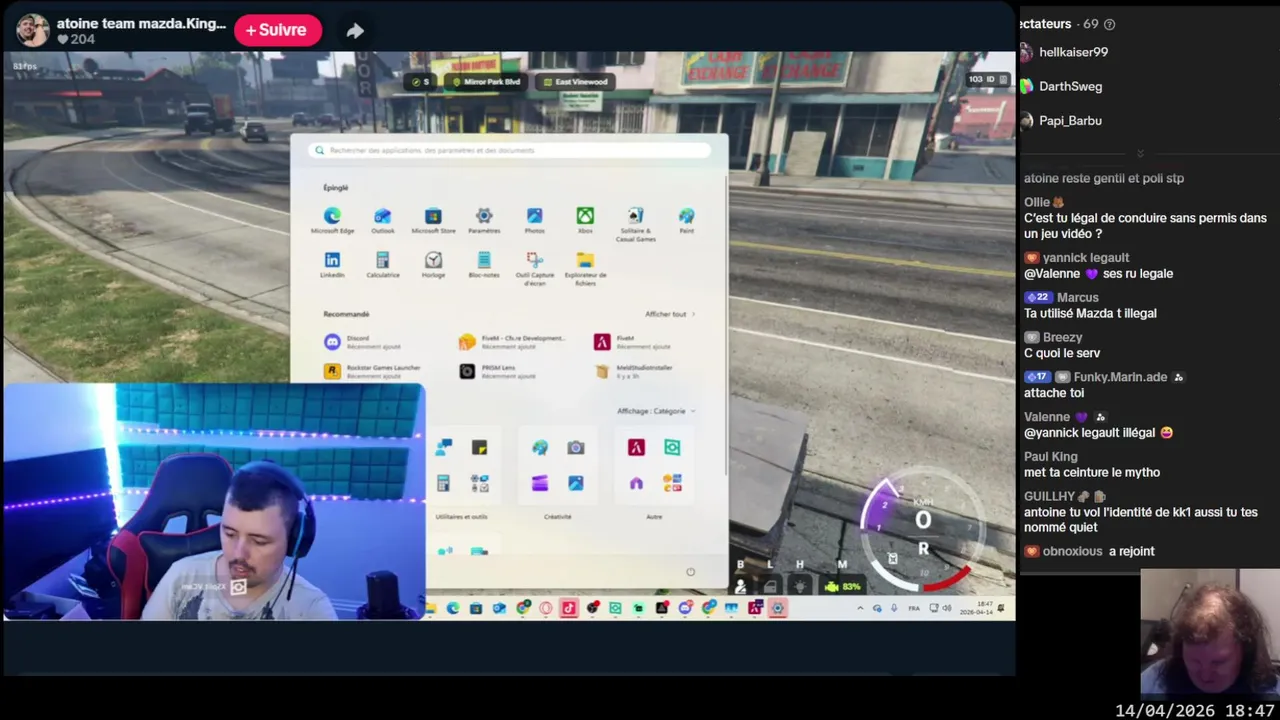Image resolution: width=1280 pixels, height=720 pixels.
Task: Open the Utilitaires et outils category
Action: pyautogui.click(x=461, y=466)
